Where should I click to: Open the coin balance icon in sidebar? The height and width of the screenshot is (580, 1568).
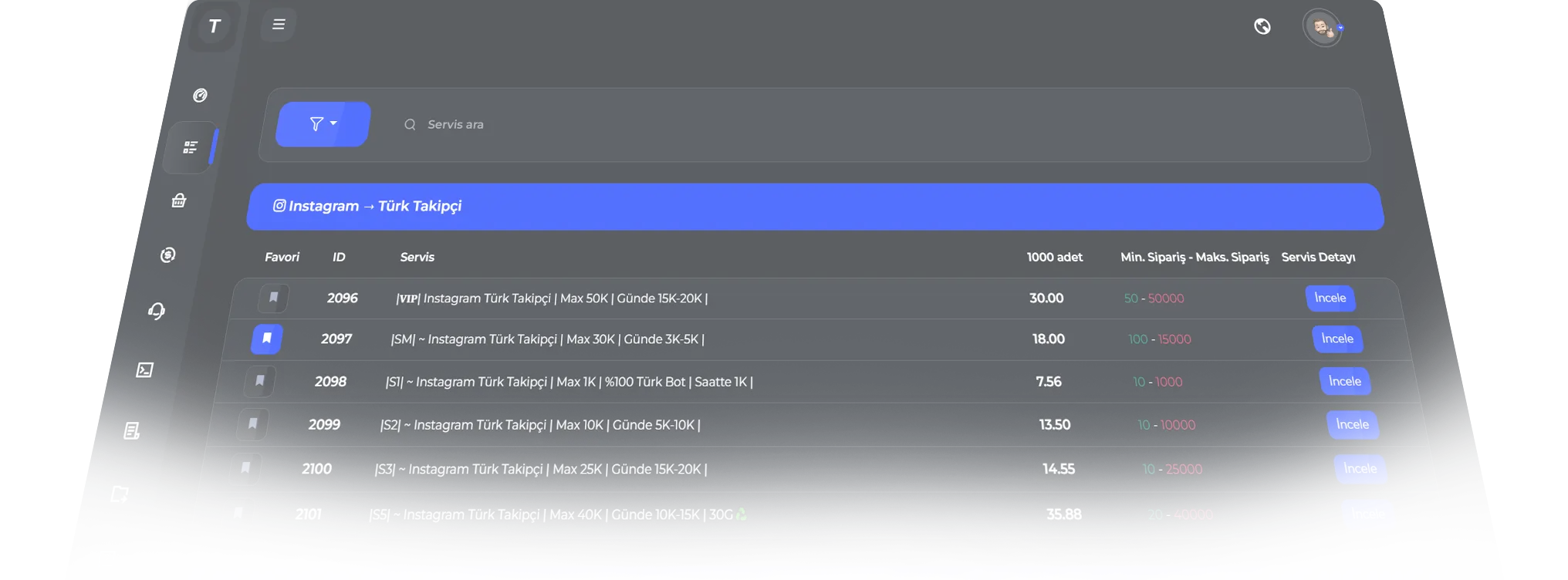tap(168, 255)
